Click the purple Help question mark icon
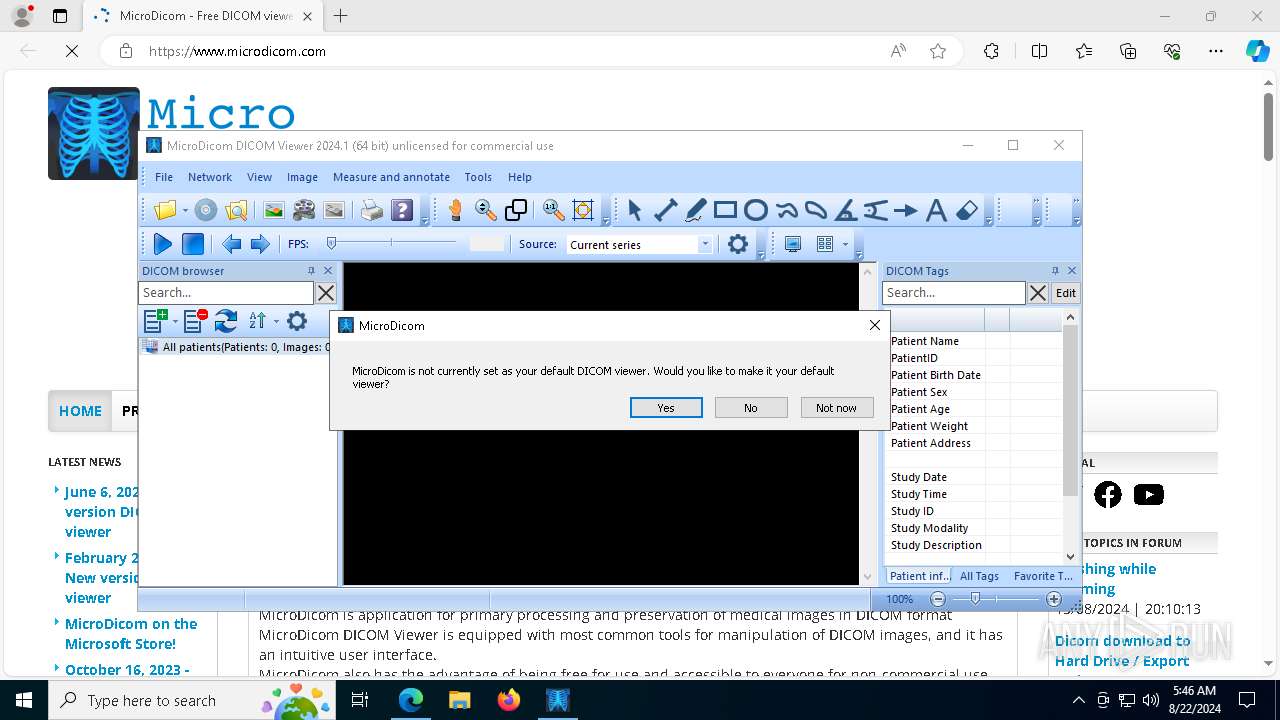 (x=402, y=210)
